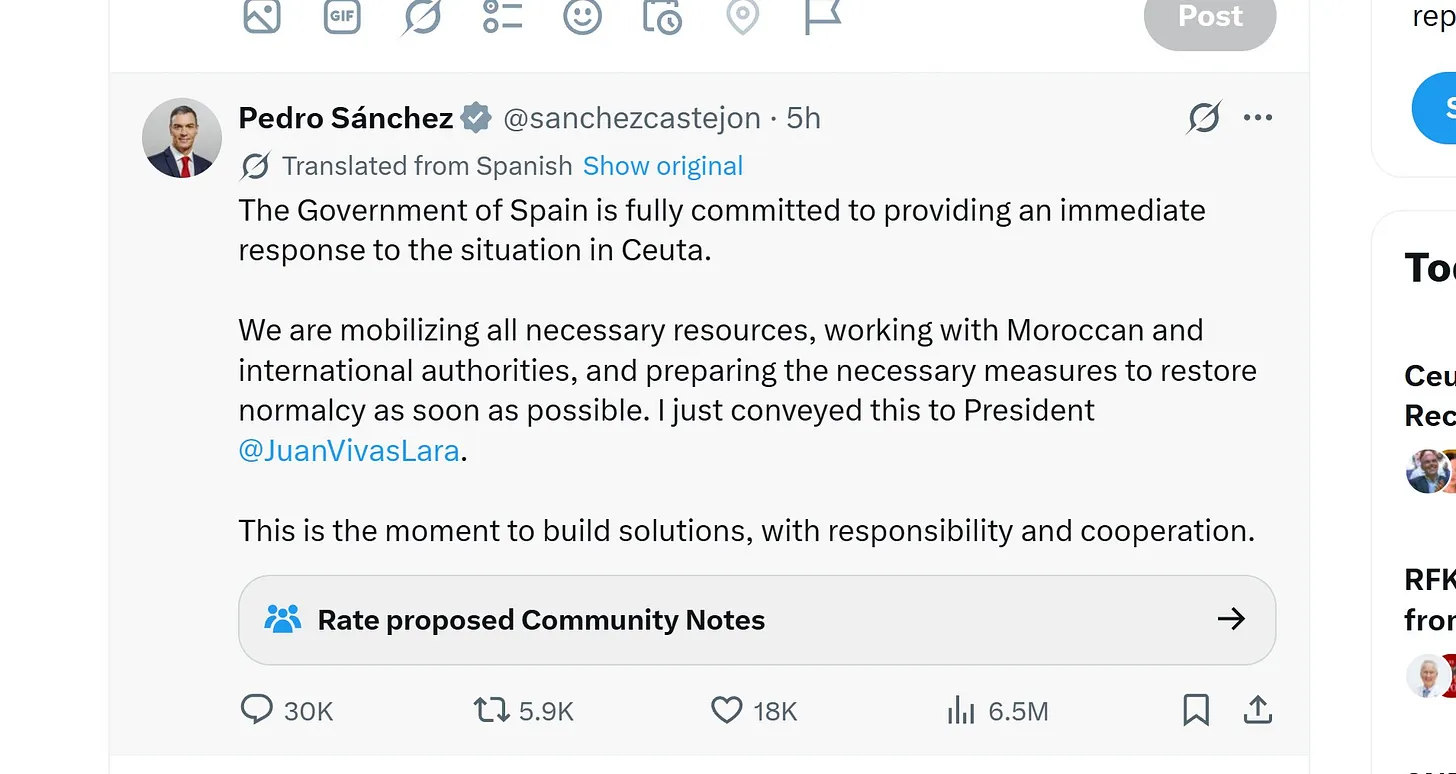Open Pedro Sánchez profile picture
Viewport: 1456px width, 774px height.
pyautogui.click(x=182, y=138)
